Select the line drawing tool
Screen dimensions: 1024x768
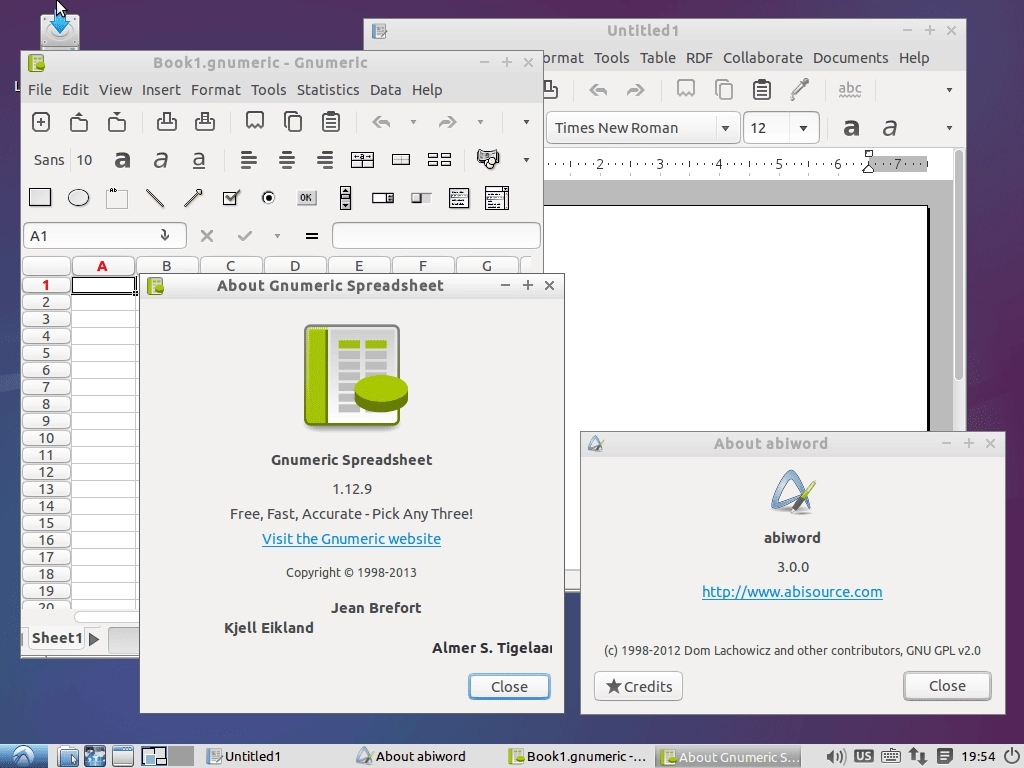point(155,198)
